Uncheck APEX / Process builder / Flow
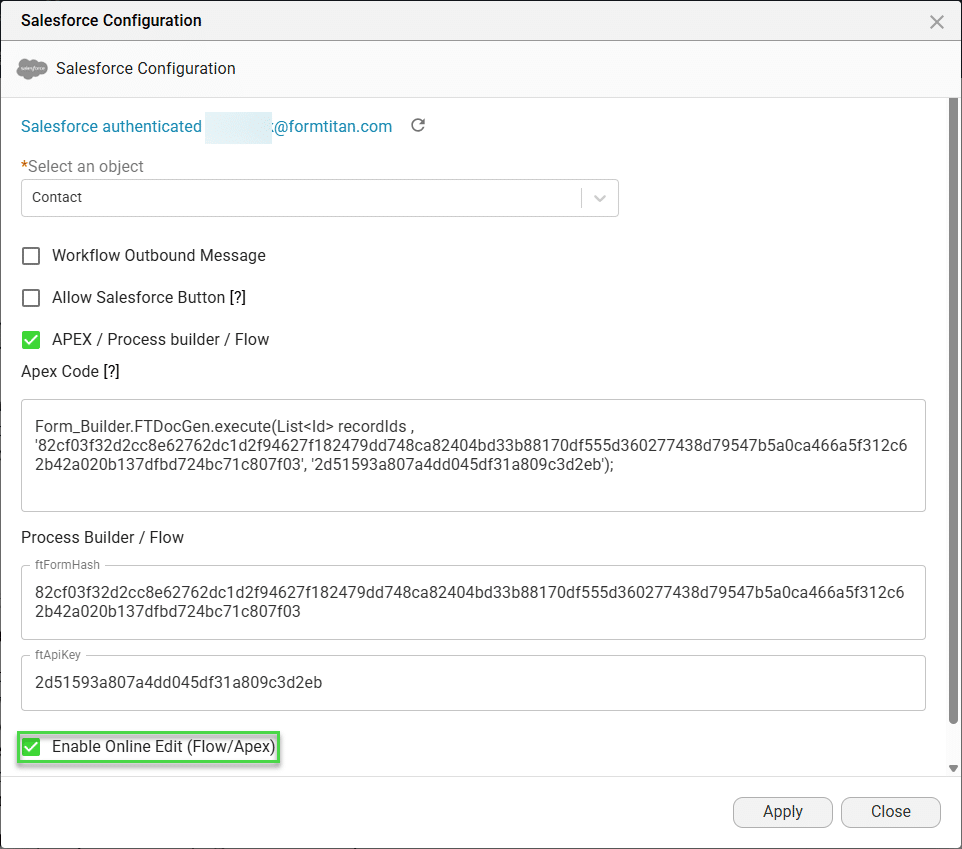 [31, 339]
